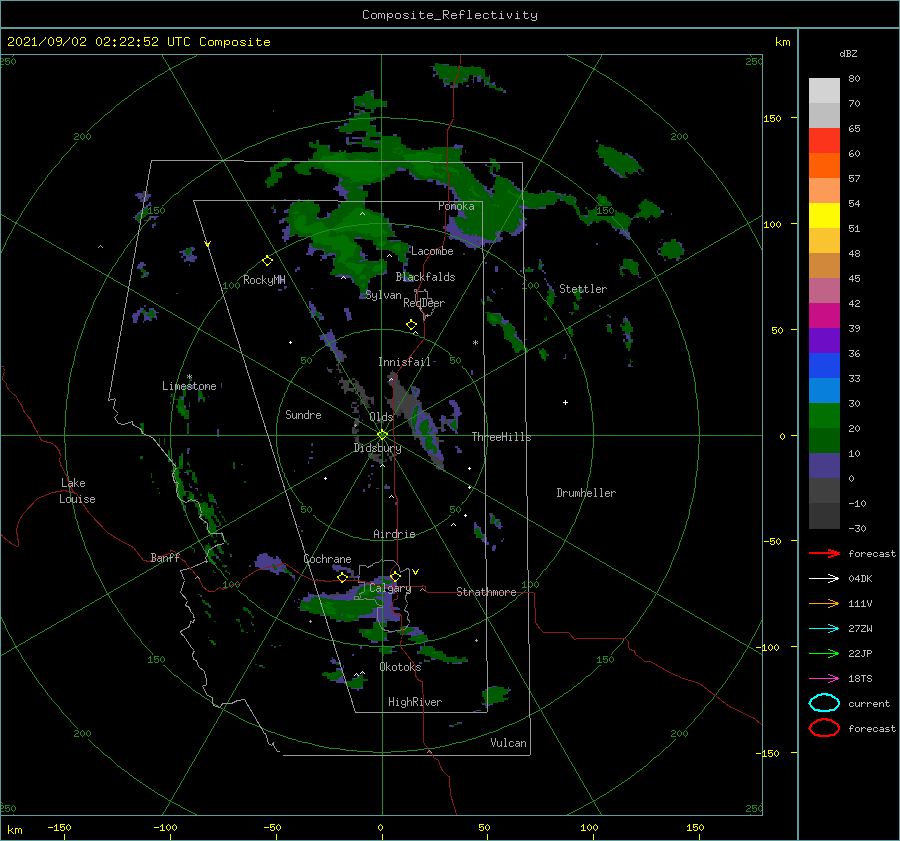This screenshot has width=900, height=841.
Task: Select the HighRiver label
Action: (x=415, y=702)
